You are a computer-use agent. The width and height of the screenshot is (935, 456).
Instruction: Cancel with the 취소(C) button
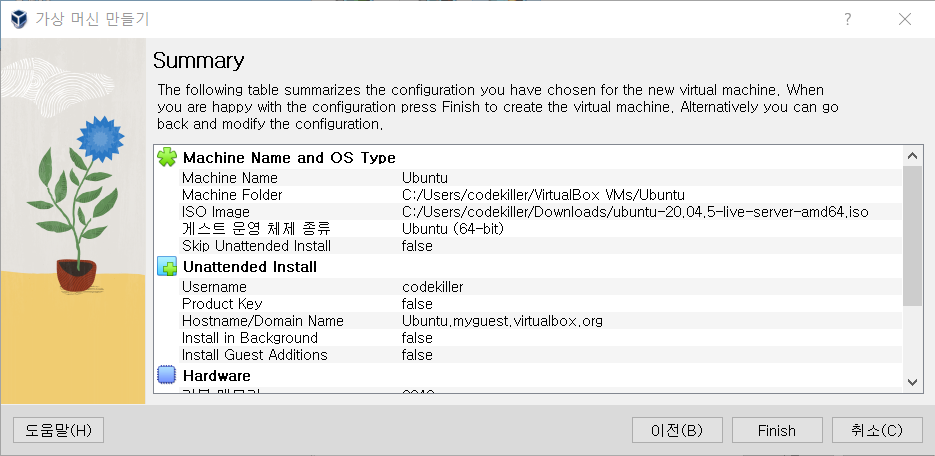877,430
